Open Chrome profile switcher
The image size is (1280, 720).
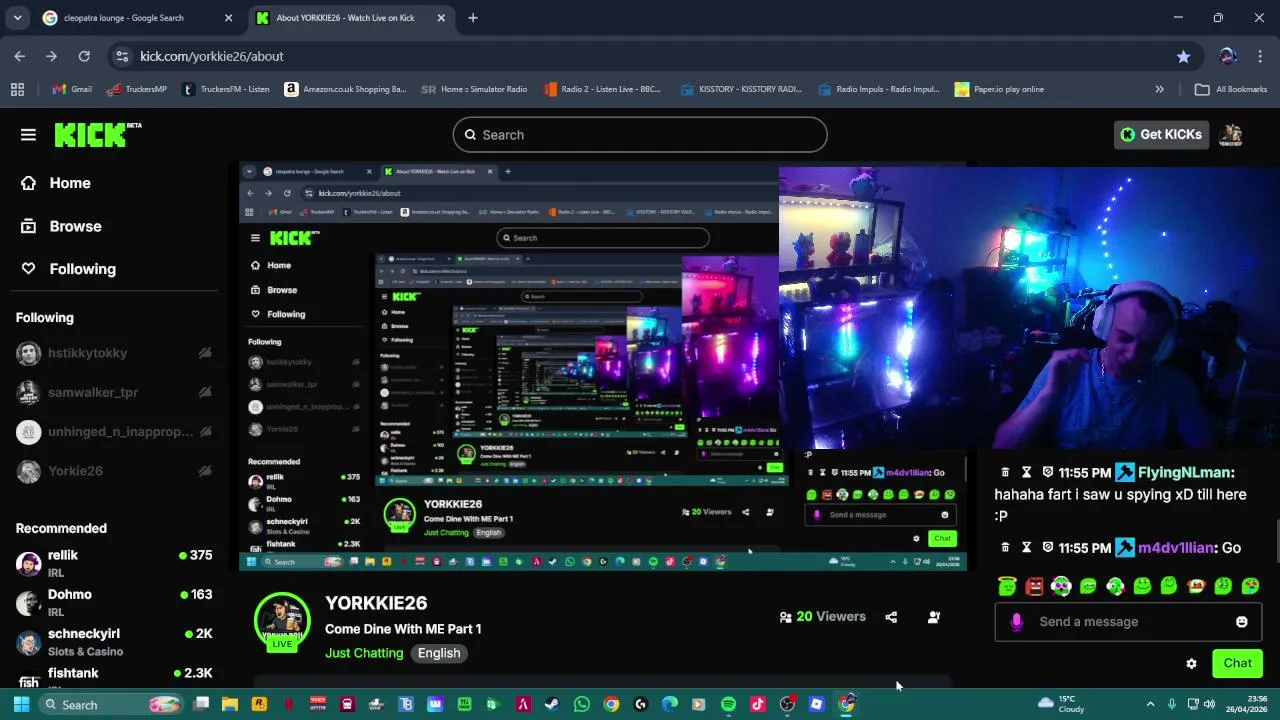[1228, 56]
